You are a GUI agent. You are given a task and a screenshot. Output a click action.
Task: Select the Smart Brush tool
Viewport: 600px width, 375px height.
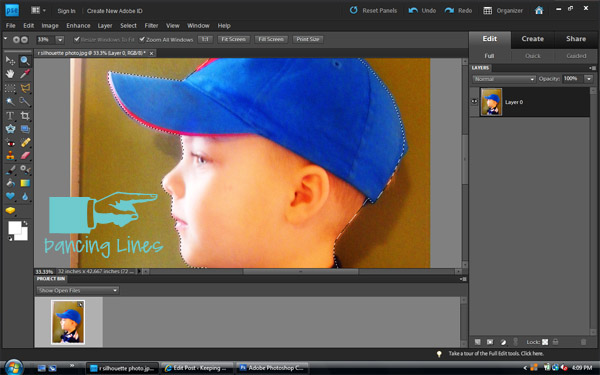25,170
